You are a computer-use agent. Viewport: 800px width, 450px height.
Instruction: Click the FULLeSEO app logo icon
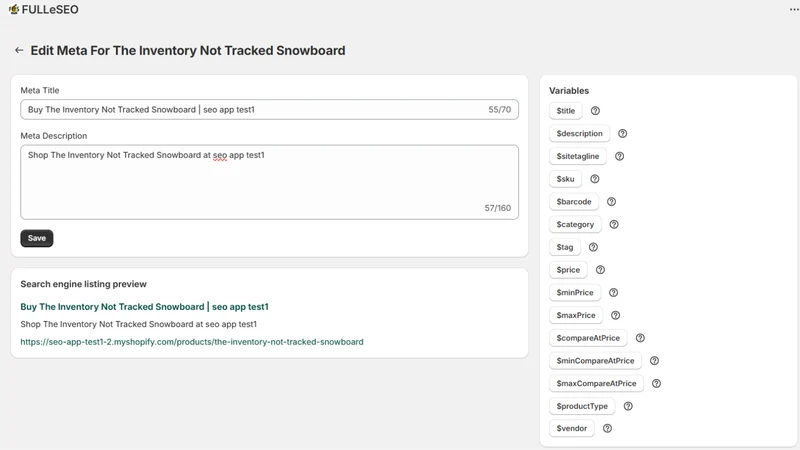click(x=14, y=9)
